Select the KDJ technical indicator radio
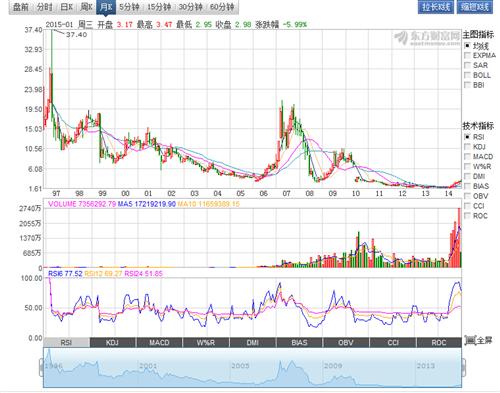 (x=468, y=147)
